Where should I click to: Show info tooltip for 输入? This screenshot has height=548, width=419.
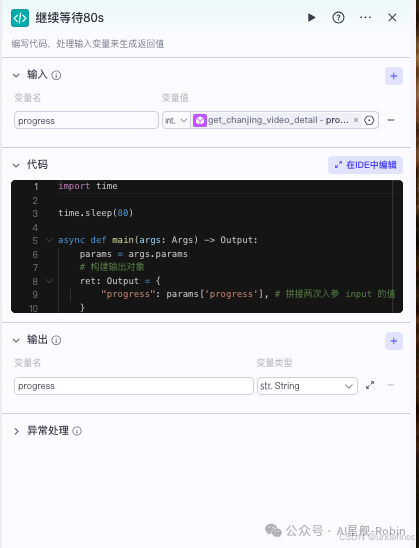pyautogui.click(x=56, y=75)
